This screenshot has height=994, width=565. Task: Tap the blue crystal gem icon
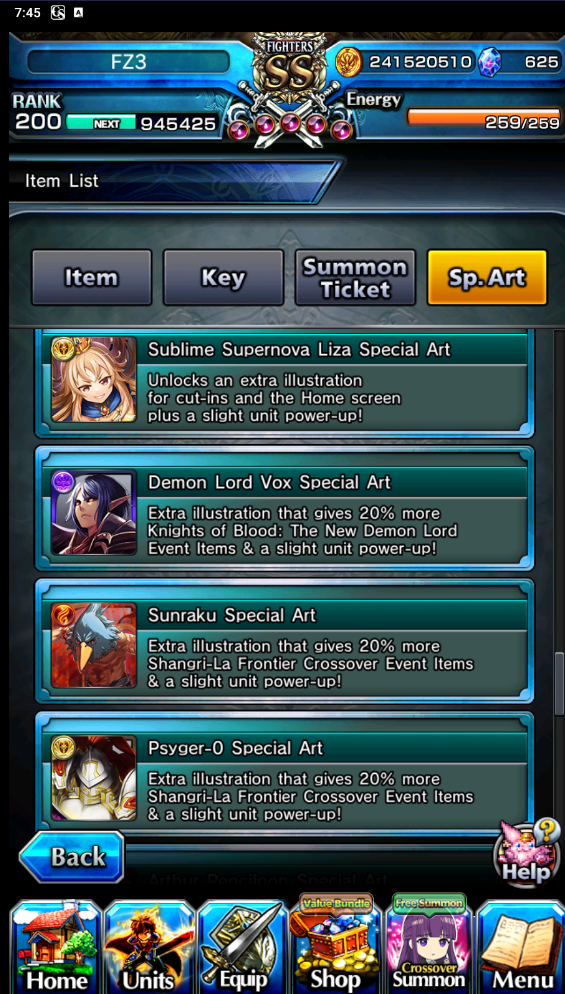tap(490, 62)
